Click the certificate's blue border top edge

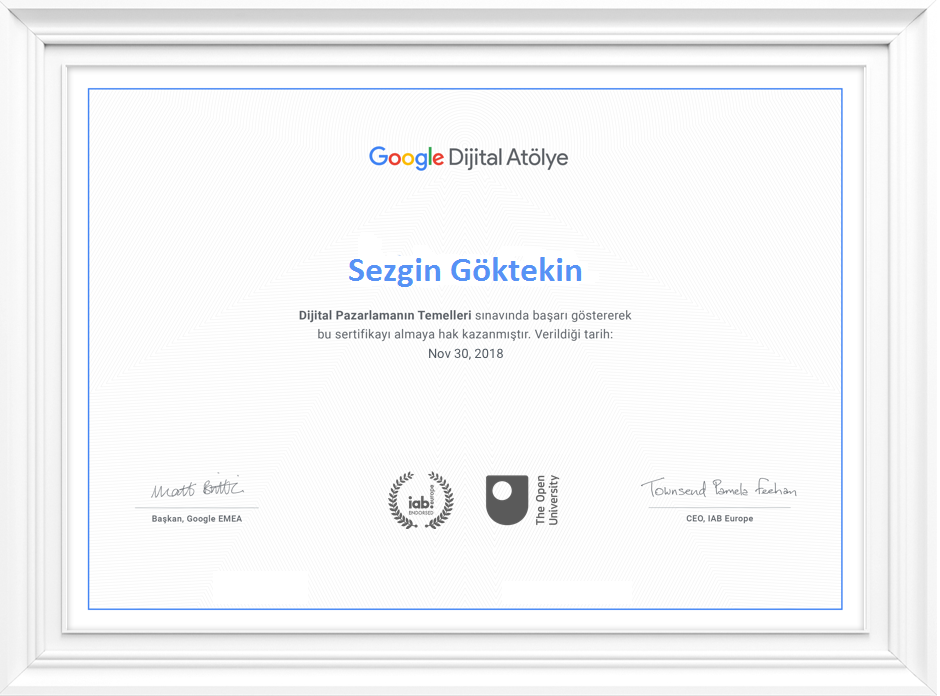click(x=465, y=89)
